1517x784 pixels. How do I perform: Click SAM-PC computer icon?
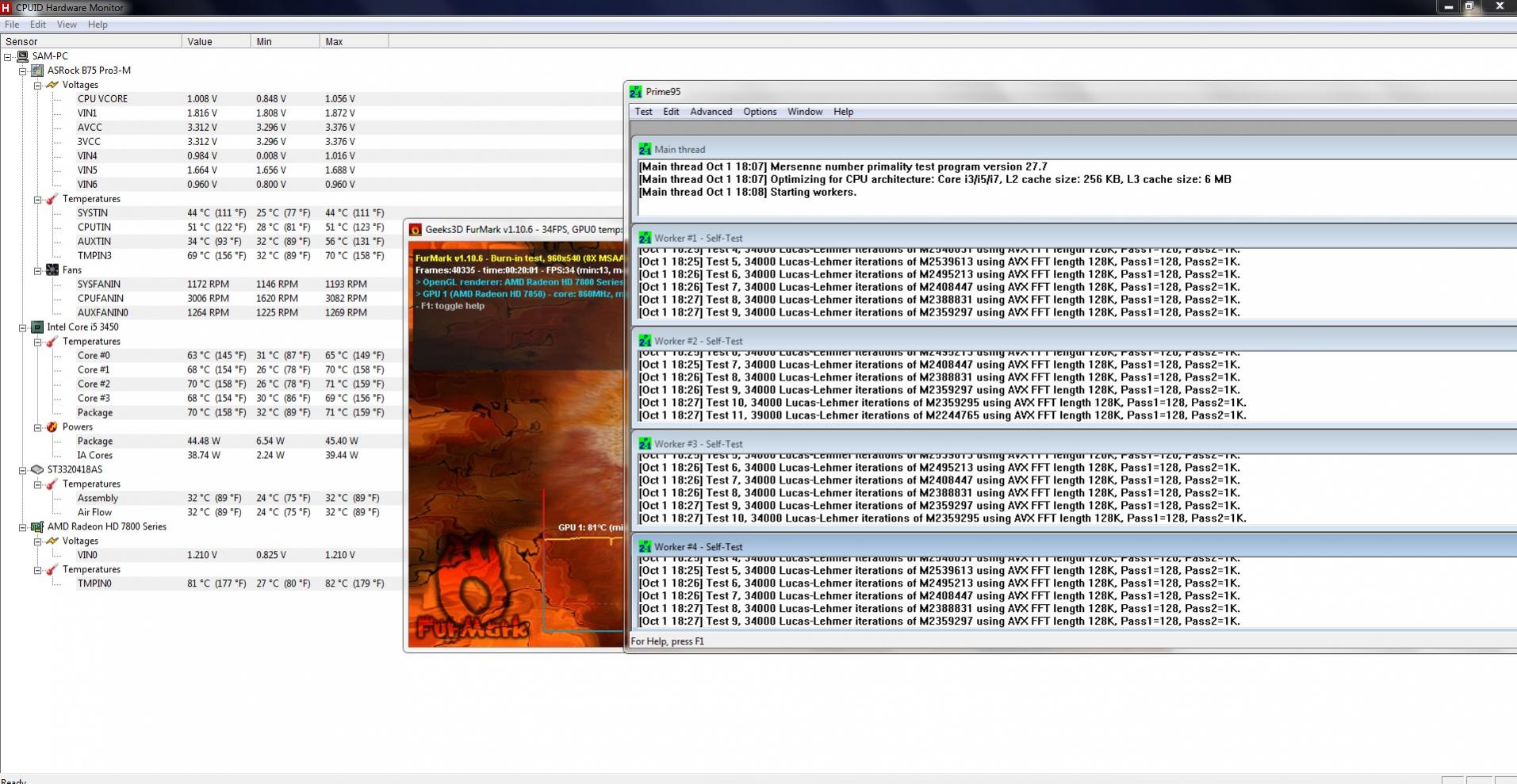pos(22,56)
